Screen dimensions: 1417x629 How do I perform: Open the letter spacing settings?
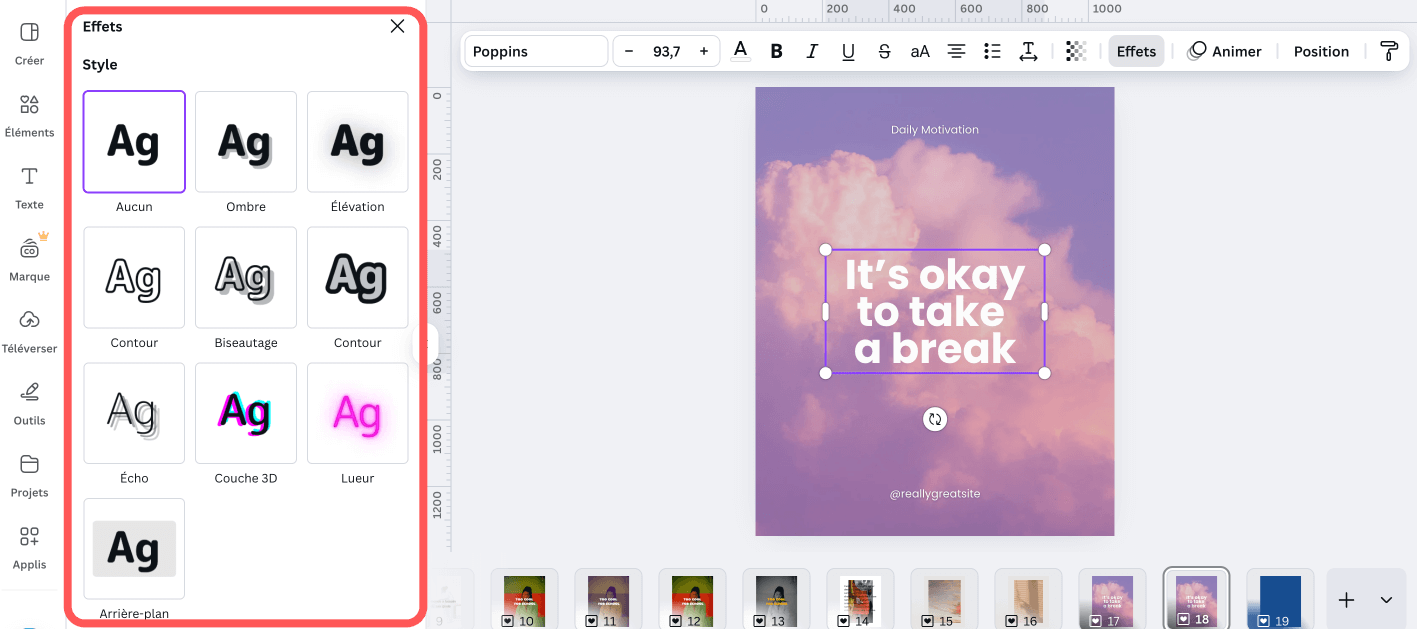pyautogui.click(x=1028, y=50)
